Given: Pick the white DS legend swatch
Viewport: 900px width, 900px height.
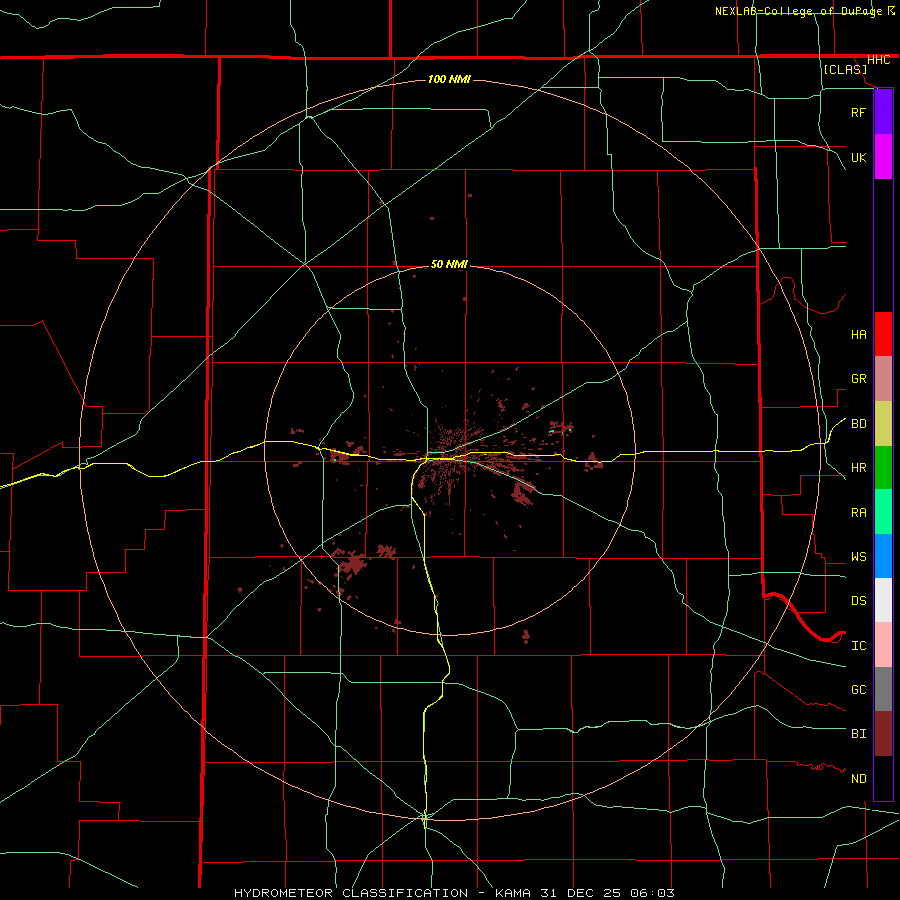Looking at the screenshot, I should pos(883,600).
